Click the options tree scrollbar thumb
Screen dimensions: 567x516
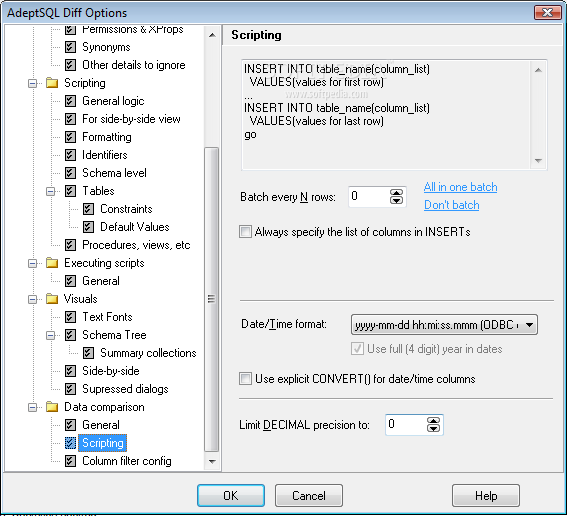[x=212, y=299]
